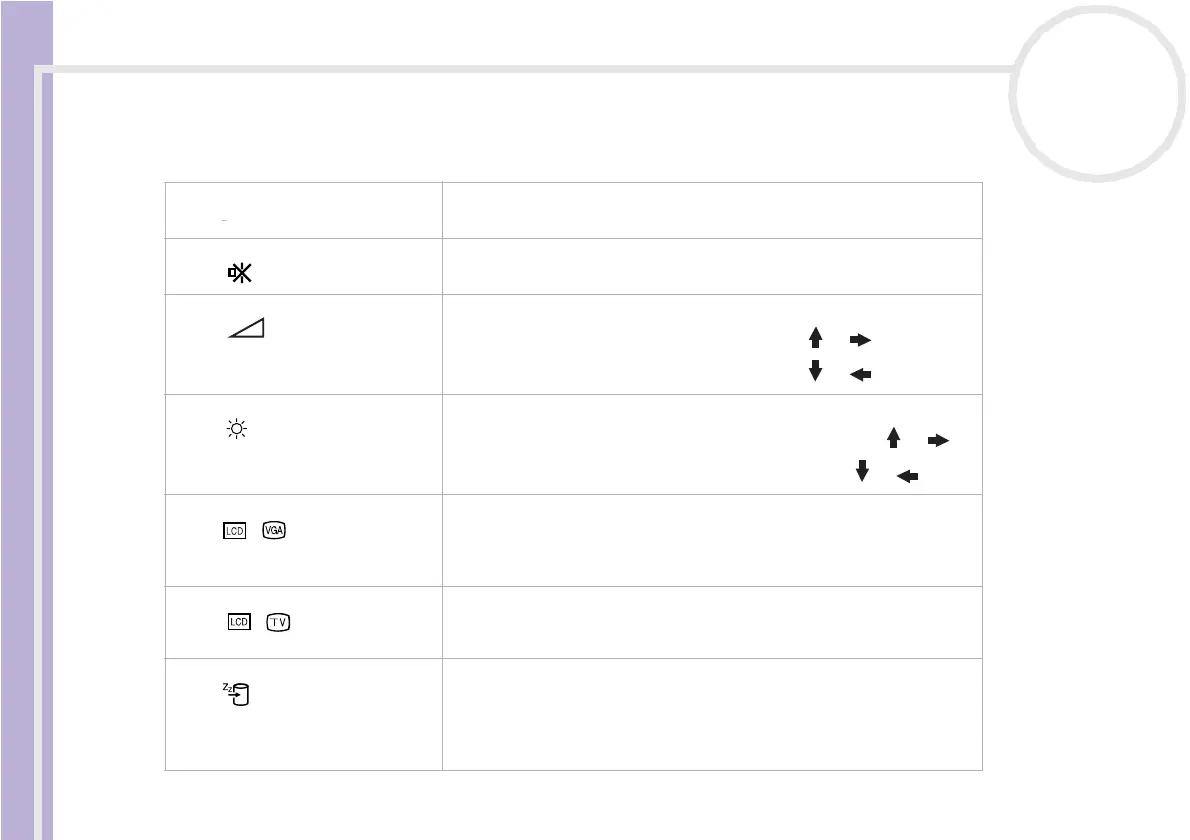Image resolution: width=1190 pixels, height=840 pixels.
Task: Click the muted speaker icon
Action: coord(238,272)
